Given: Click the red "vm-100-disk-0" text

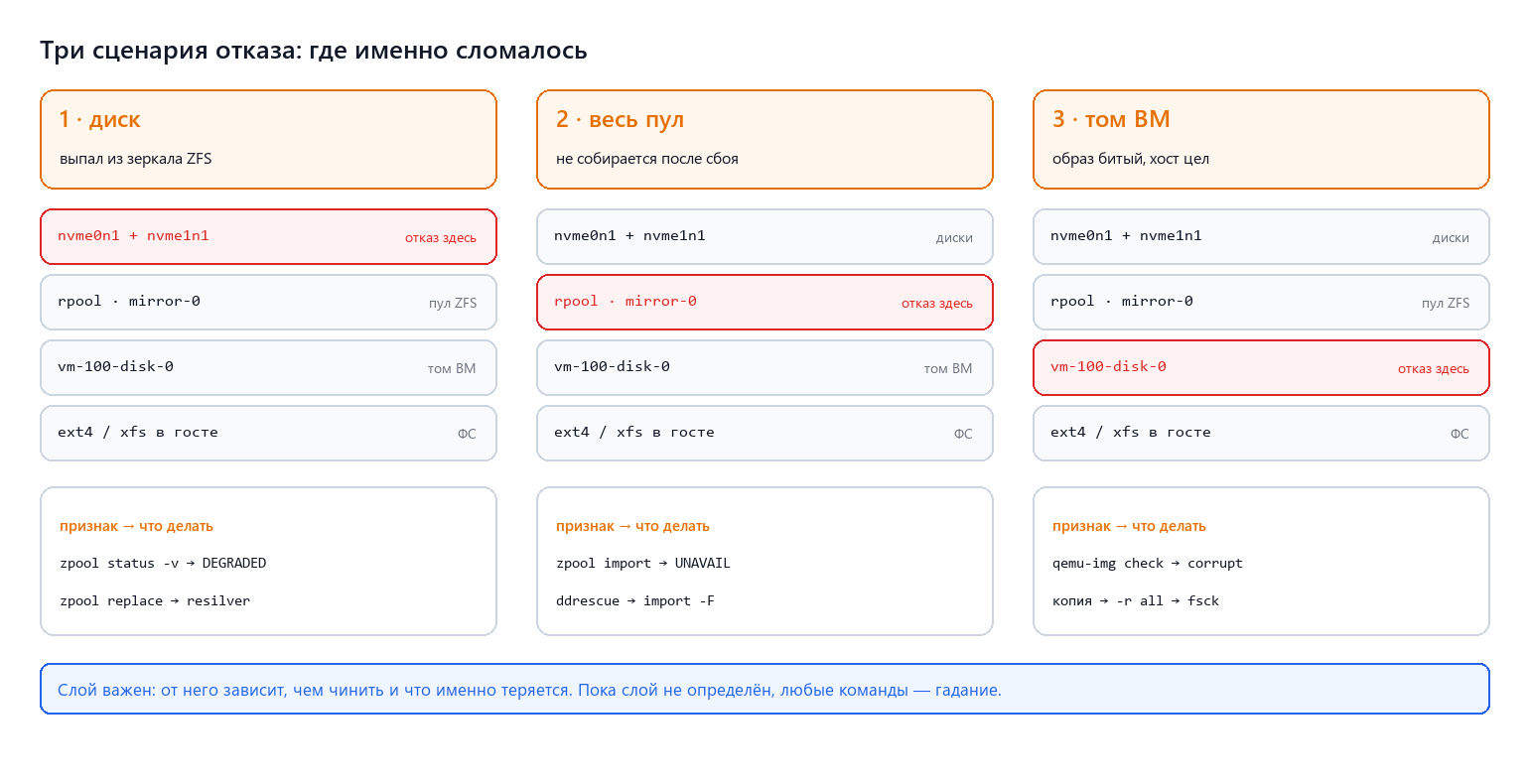Looking at the screenshot, I should click(x=1108, y=367).
